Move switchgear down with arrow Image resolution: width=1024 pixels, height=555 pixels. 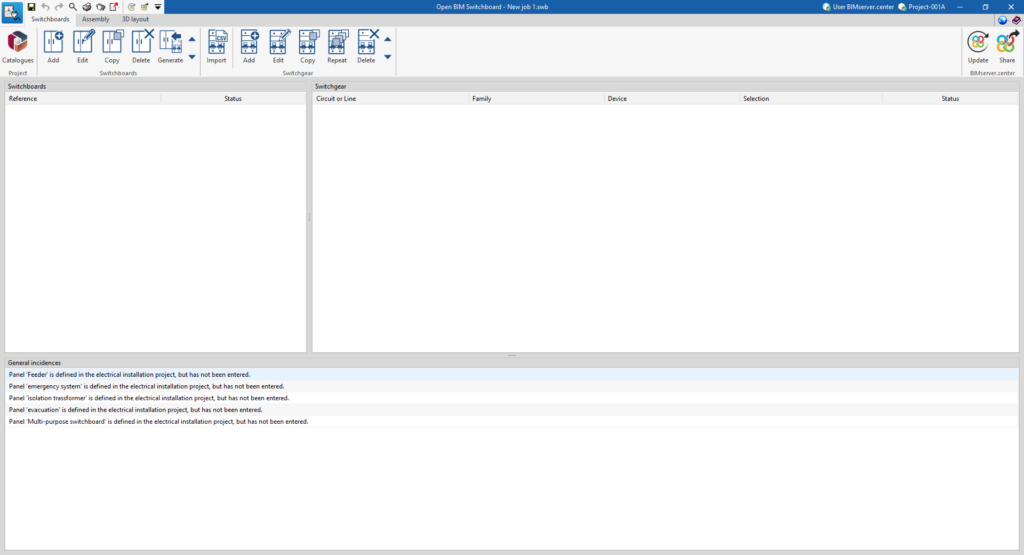(x=387, y=57)
